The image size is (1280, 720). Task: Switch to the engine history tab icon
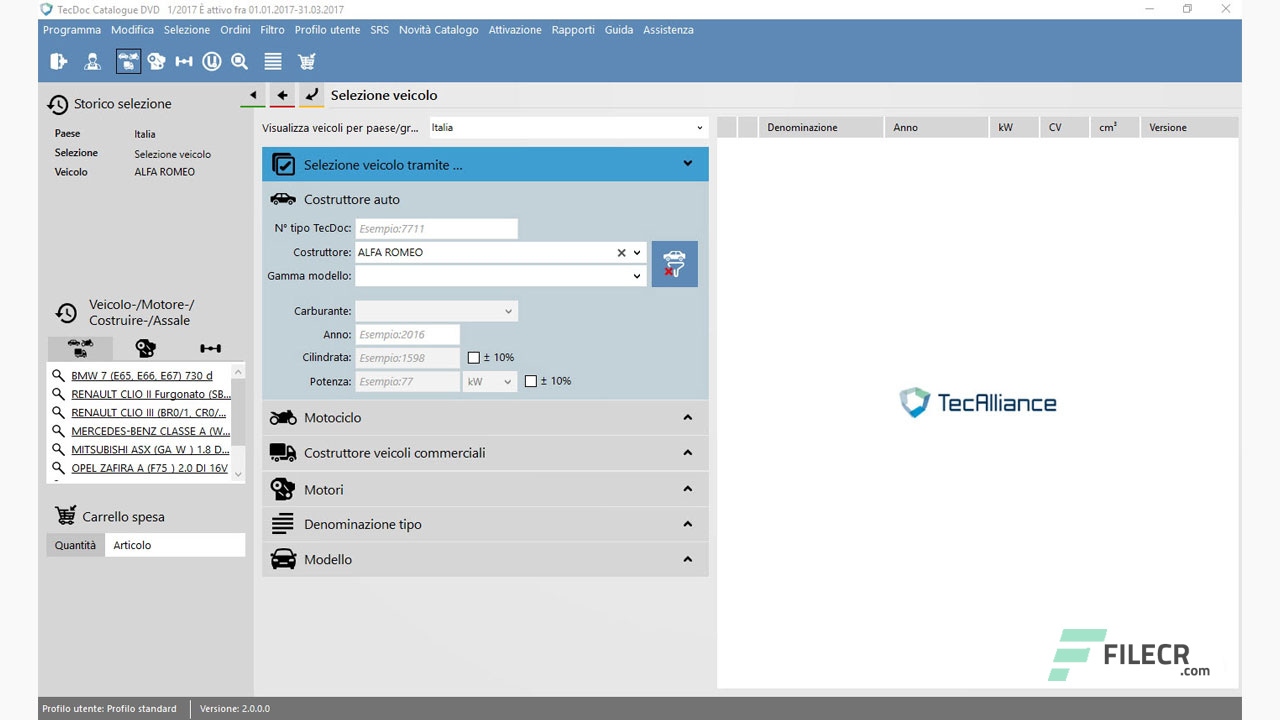pos(146,348)
